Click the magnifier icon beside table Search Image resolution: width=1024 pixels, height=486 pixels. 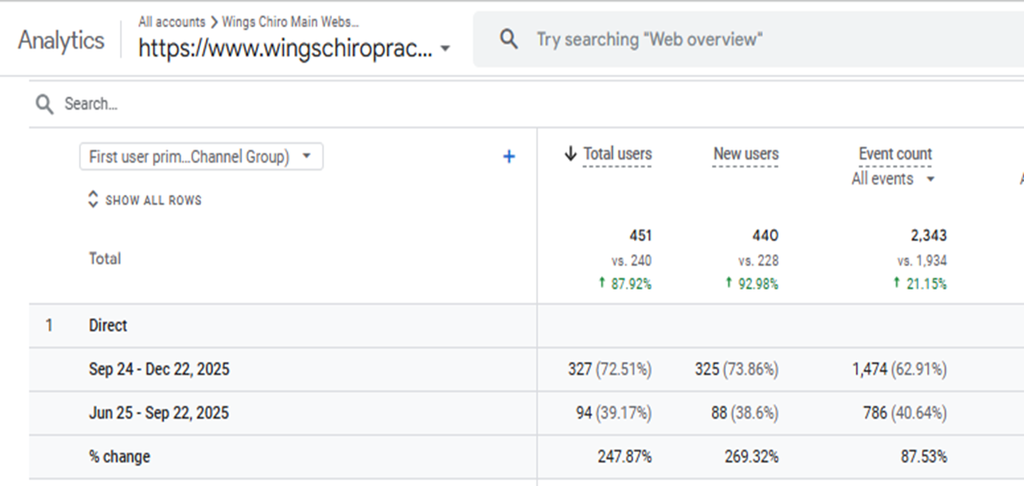pos(44,105)
